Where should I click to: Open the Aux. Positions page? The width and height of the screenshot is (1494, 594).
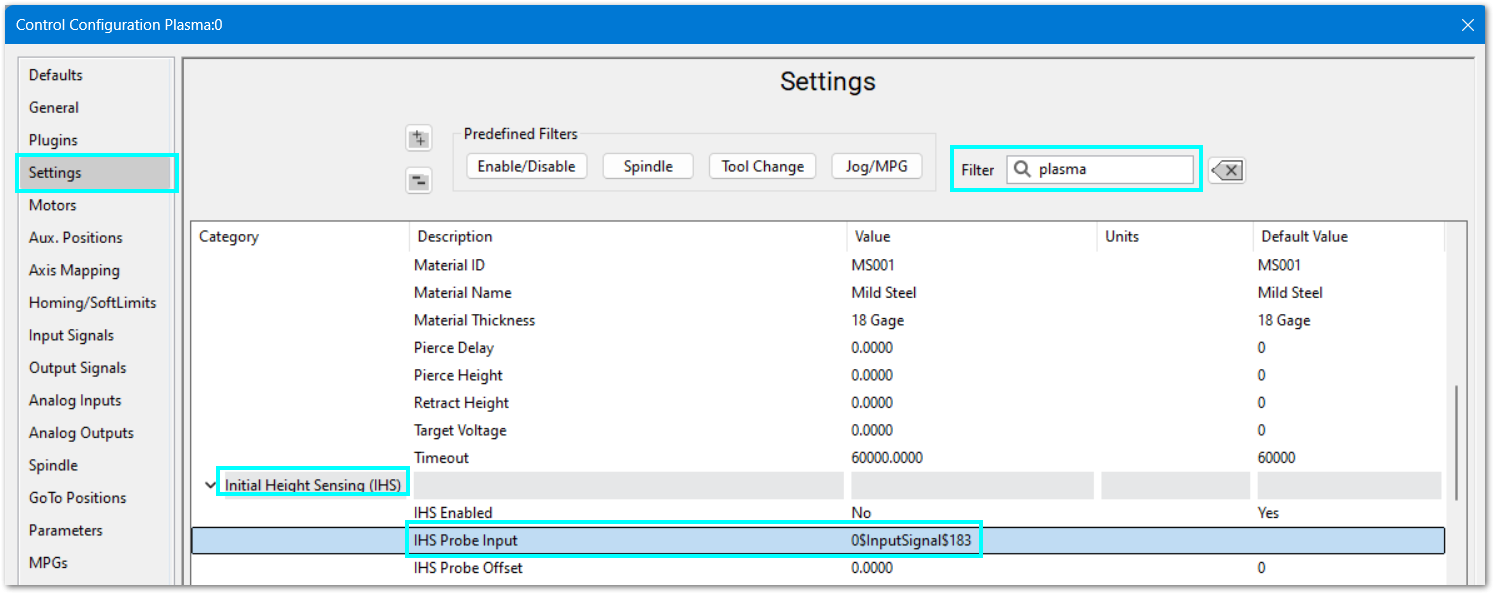pyautogui.click(x=76, y=238)
